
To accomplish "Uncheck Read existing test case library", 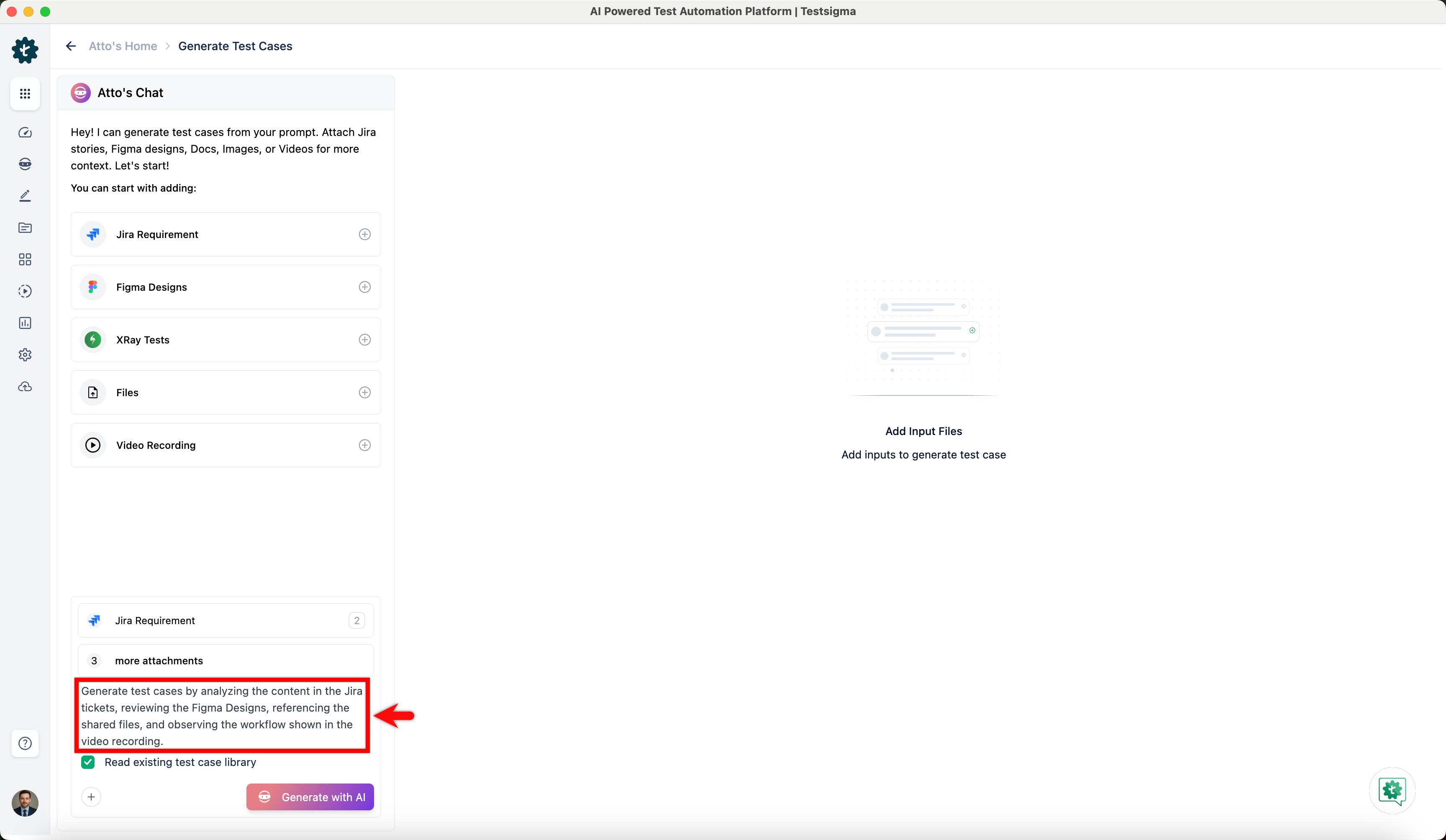I will click(x=88, y=762).
